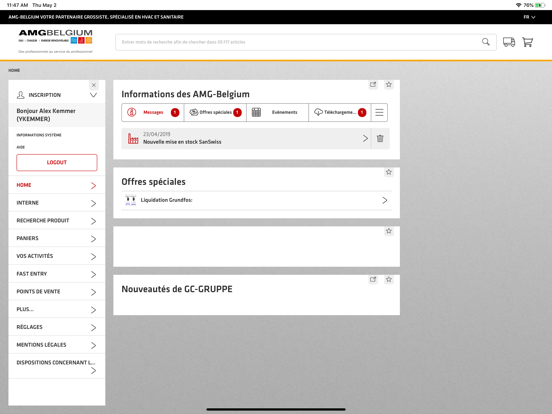
Task: Click the search magnifier icon
Action: tap(485, 42)
